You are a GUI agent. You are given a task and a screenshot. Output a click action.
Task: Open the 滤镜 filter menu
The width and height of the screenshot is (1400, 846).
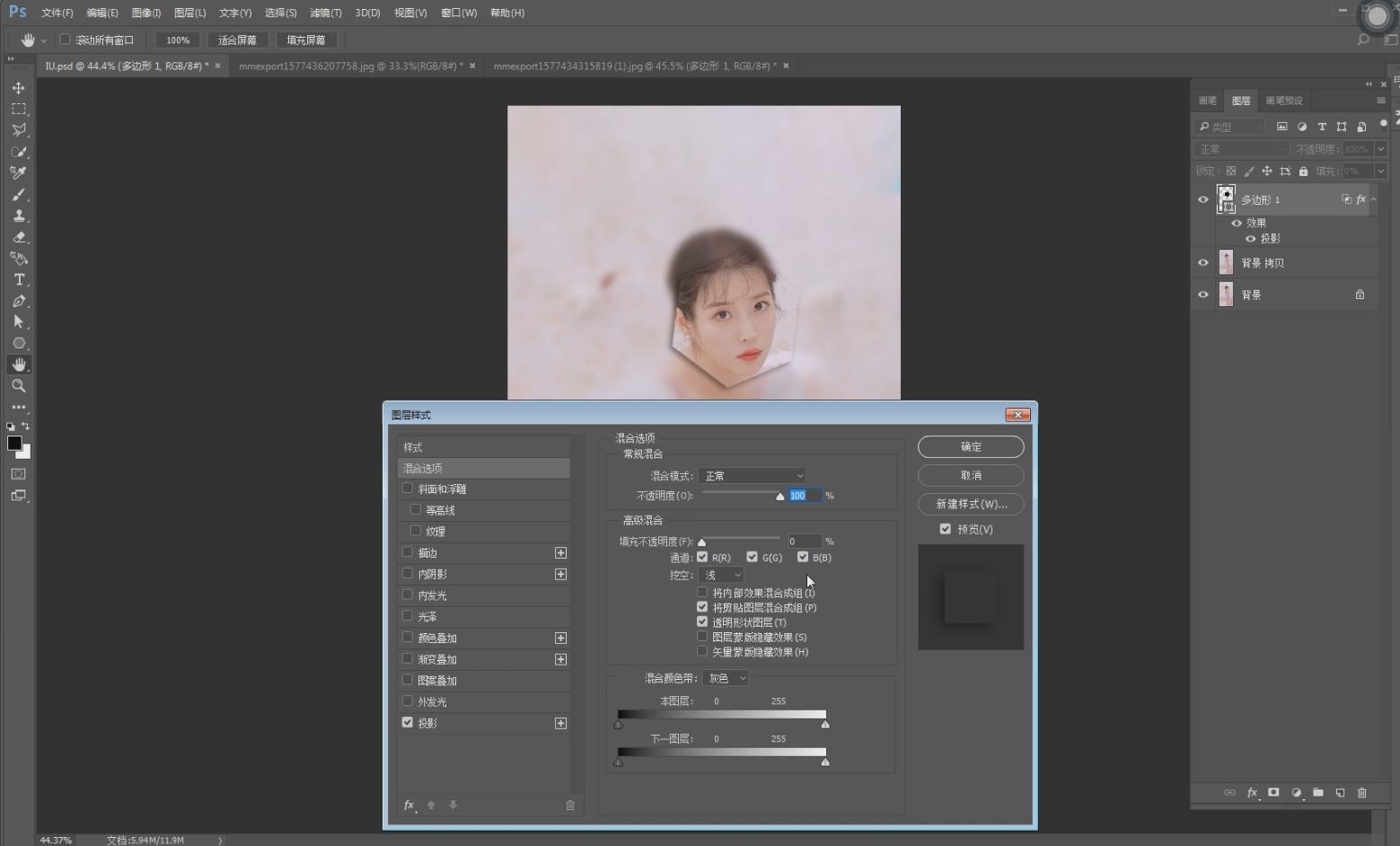coord(325,13)
